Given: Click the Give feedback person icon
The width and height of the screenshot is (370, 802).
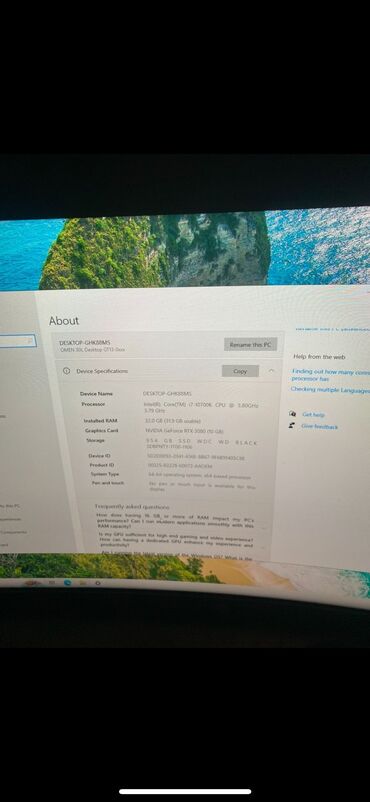Looking at the screenshot, I should (x=292, y=425).
